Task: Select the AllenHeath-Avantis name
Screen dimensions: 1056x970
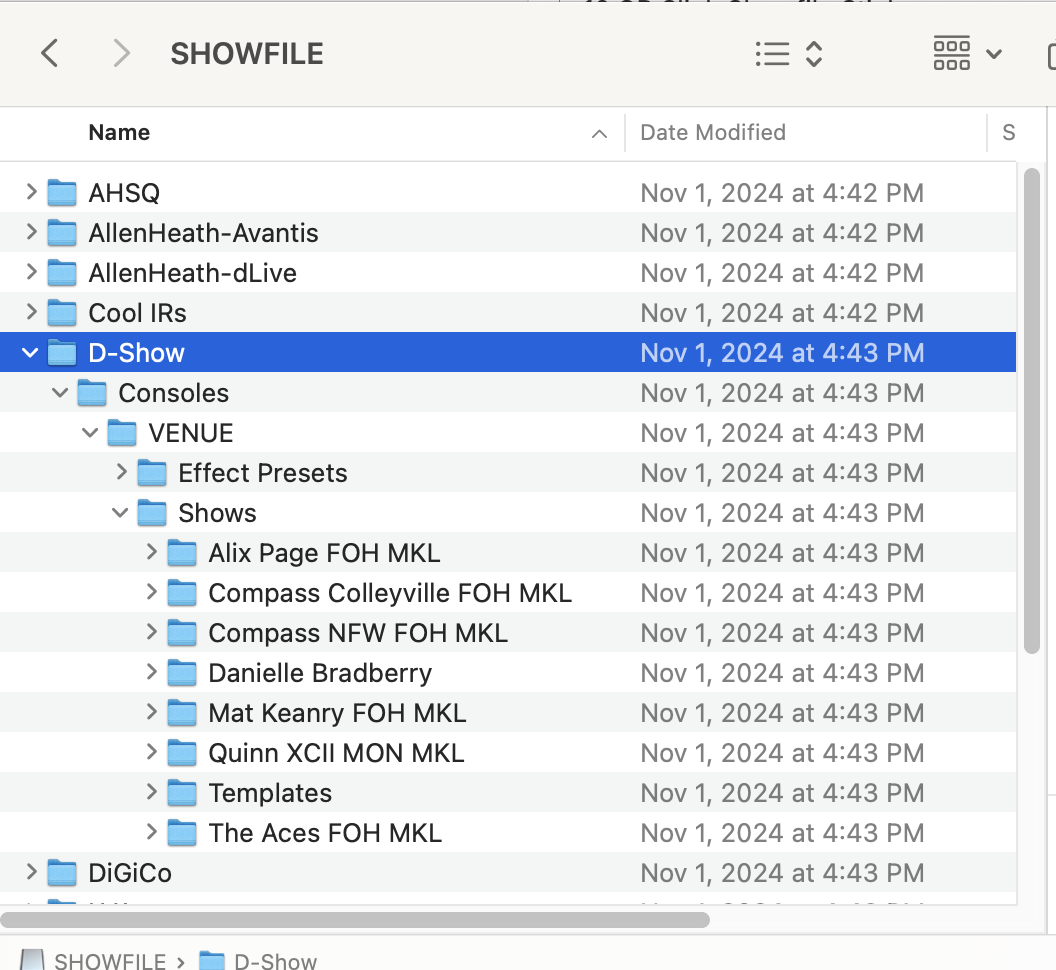Action: pos(203,233)
